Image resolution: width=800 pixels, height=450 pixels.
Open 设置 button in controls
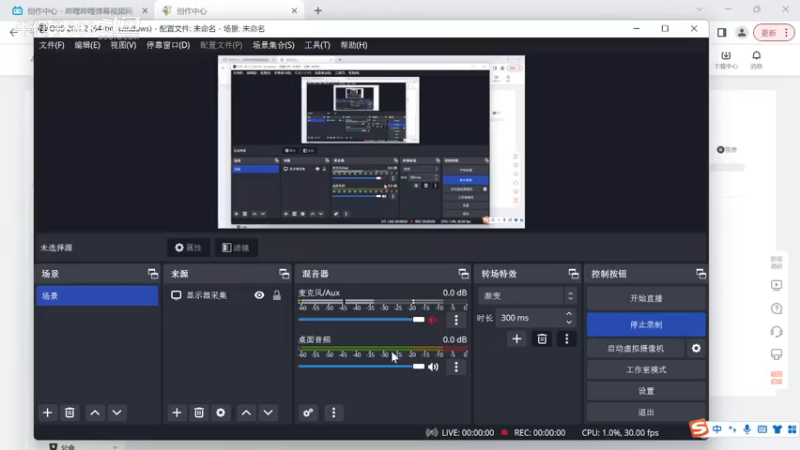click(646, 391)
